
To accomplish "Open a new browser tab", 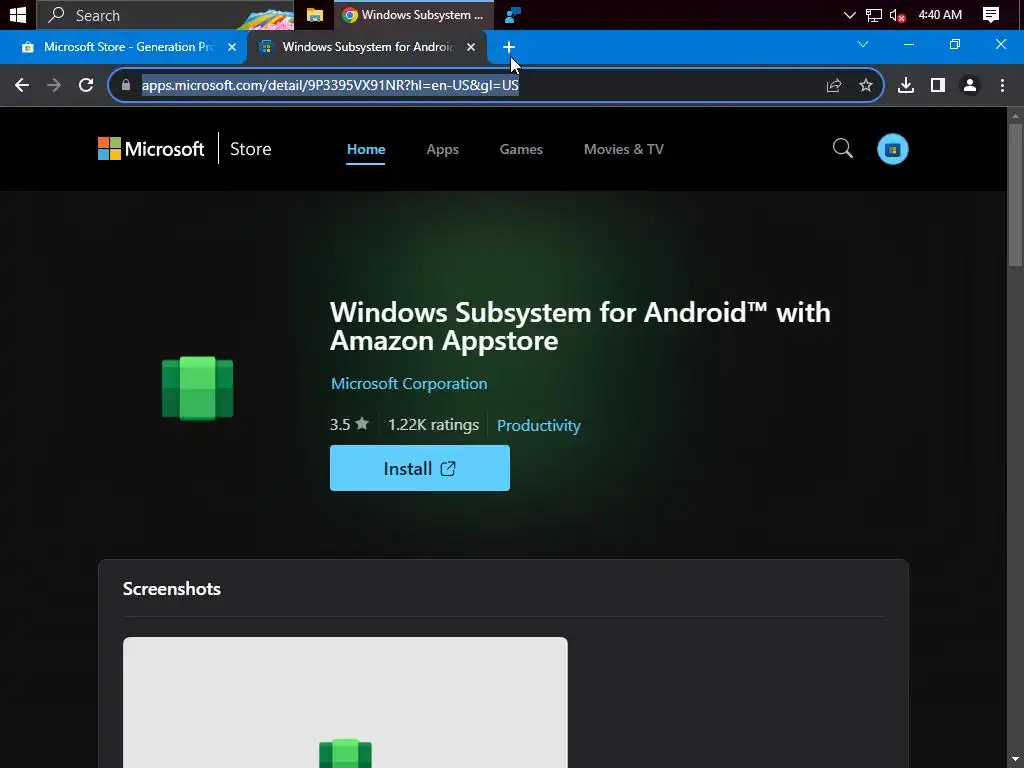I will pos(509,47).
